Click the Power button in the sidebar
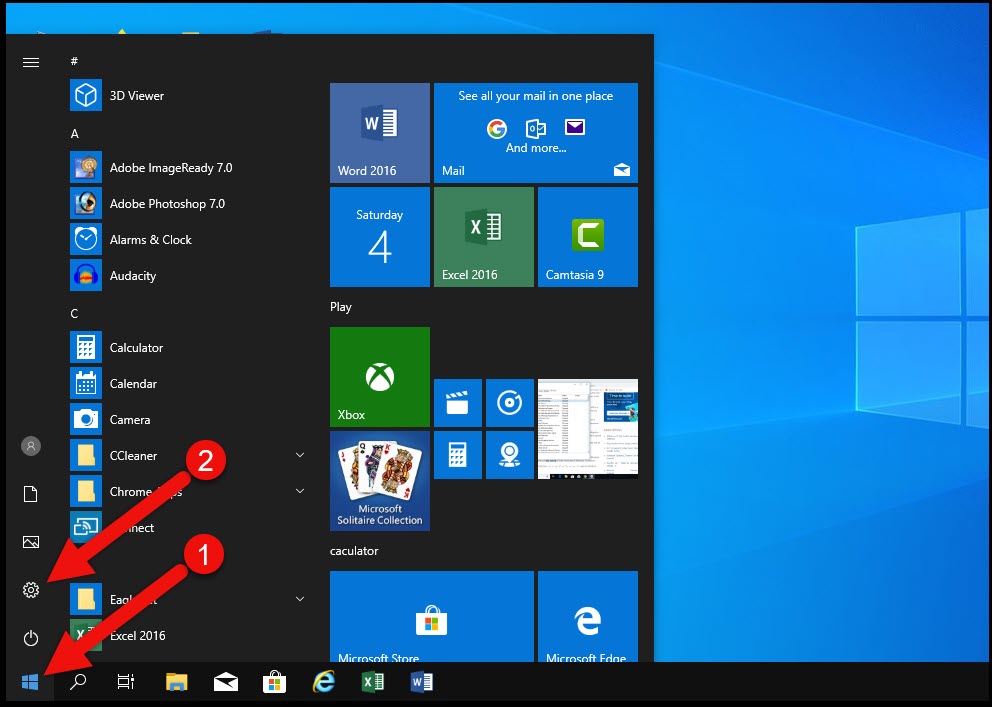This screenshot has height=707, width=992. (x=30, y=638)
